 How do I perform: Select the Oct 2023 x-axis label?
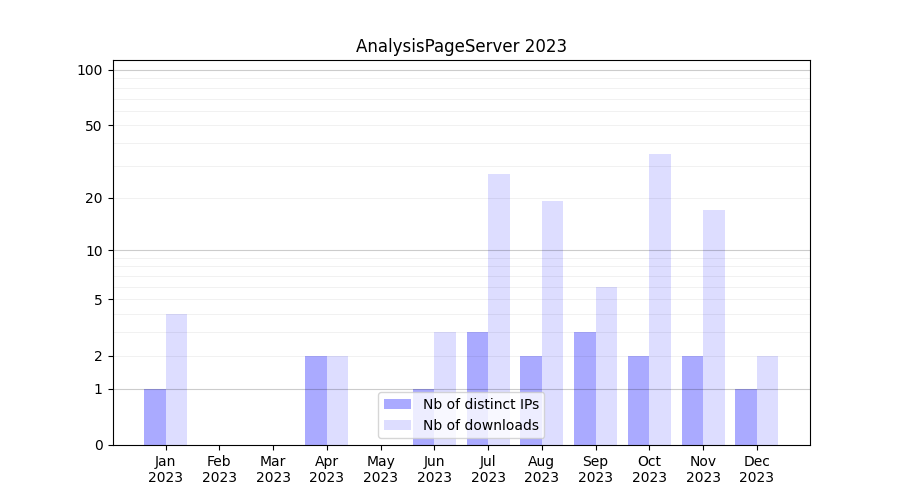coord(649,469)
